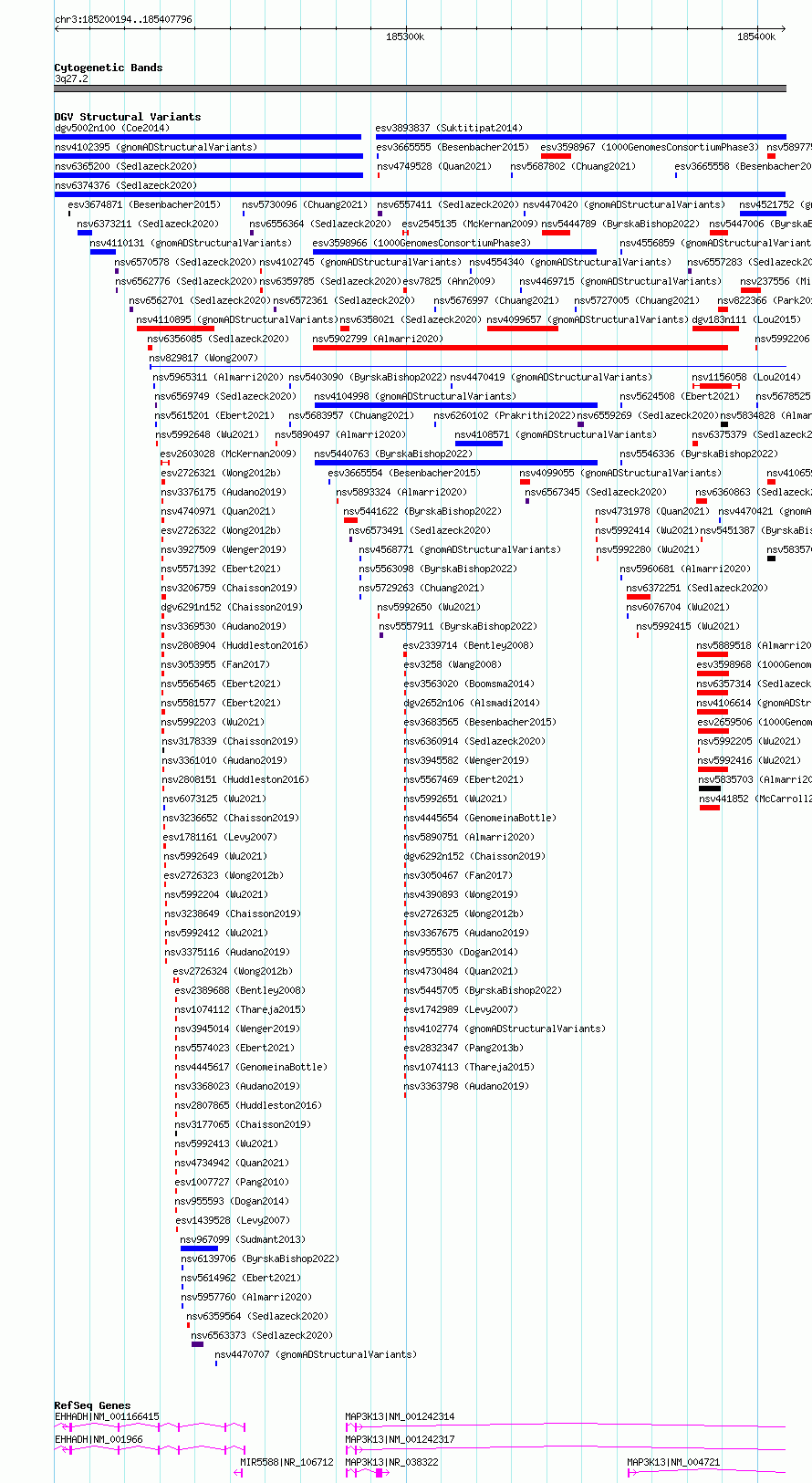812x1483 pixels.
Task: Open variant nsv4102395 (gnomADStructuralVariants) bar
Action: 208,156
